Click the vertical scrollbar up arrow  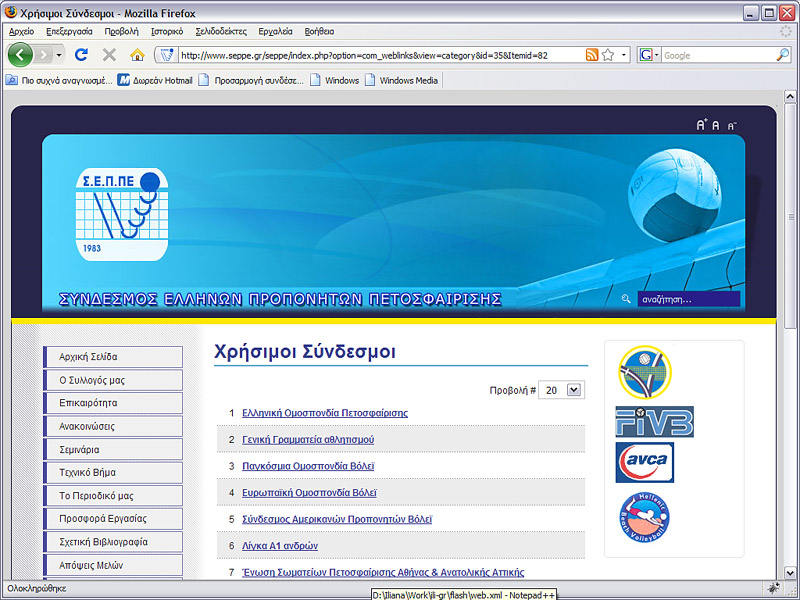pyautogui.click(x=790, y=96)
